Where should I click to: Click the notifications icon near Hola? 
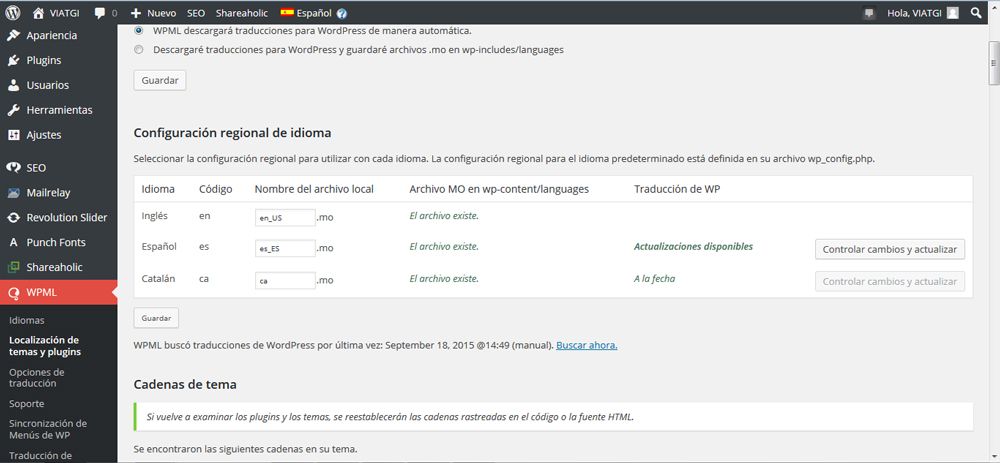(x=869, y=13)
